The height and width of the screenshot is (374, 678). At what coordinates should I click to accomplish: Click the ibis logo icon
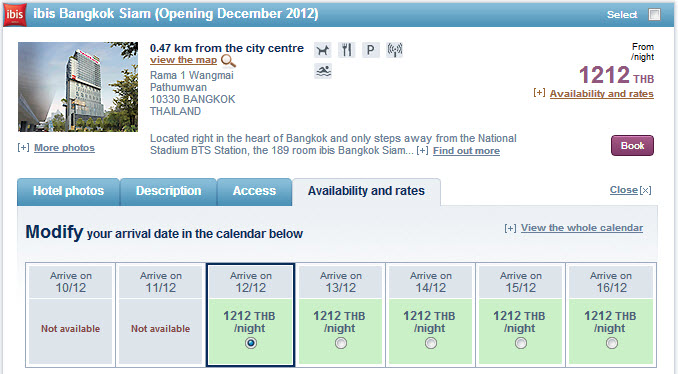15,14
